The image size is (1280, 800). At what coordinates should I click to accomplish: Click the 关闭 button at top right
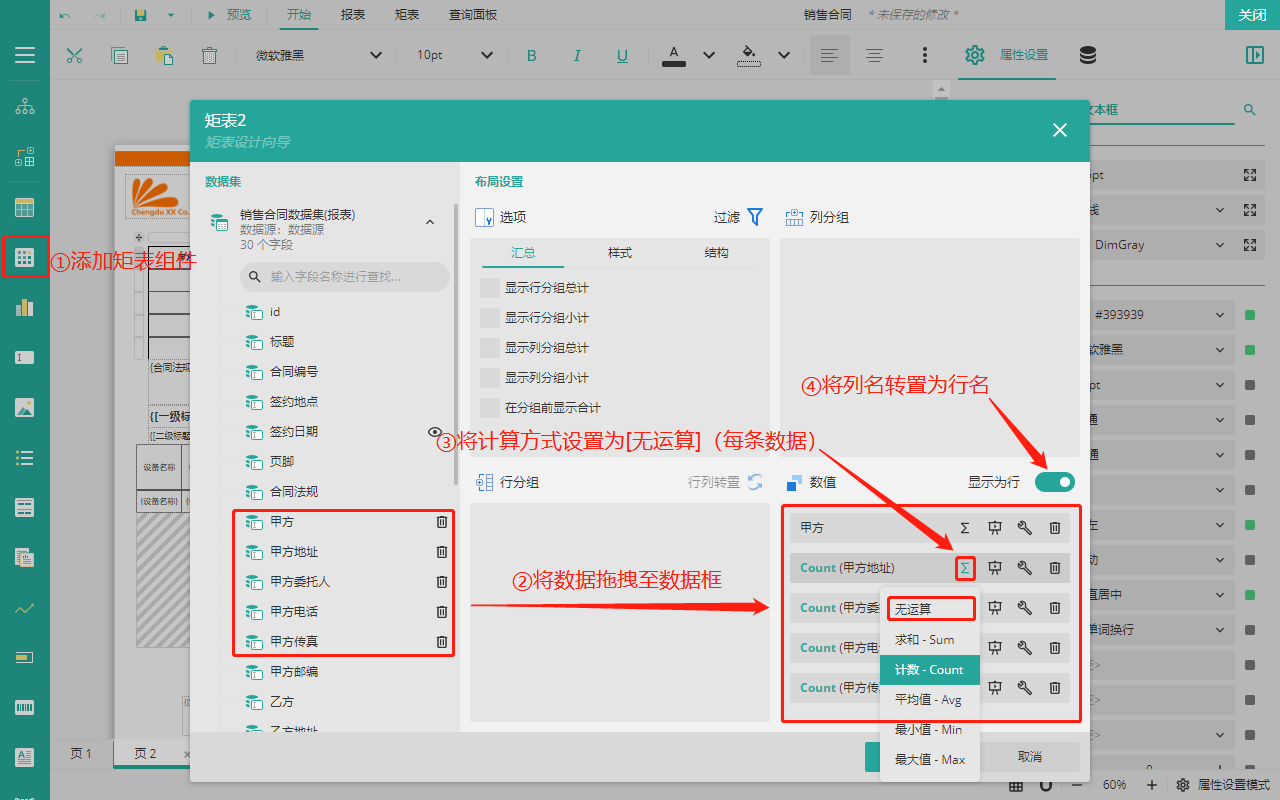click(x=1252, y=15)
